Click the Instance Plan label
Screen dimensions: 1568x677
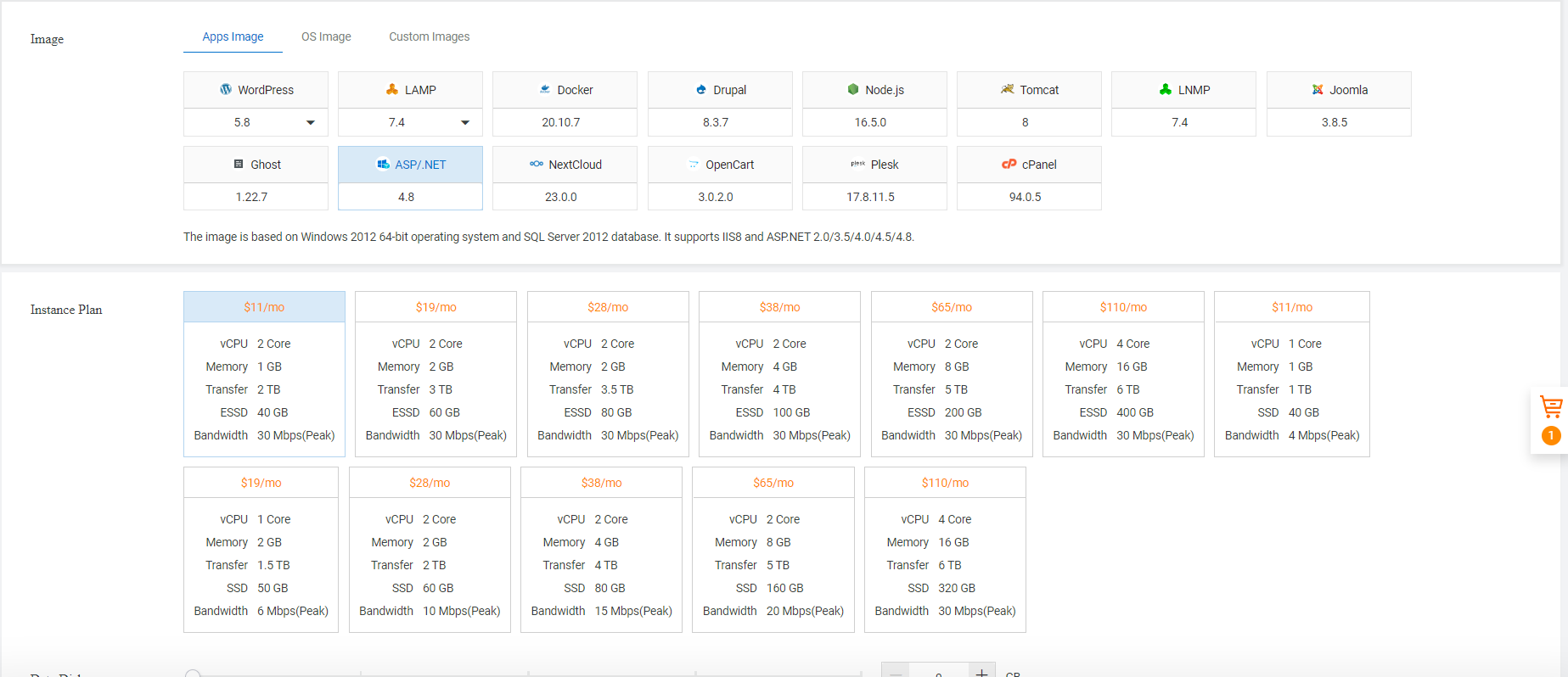coord(66,310)
